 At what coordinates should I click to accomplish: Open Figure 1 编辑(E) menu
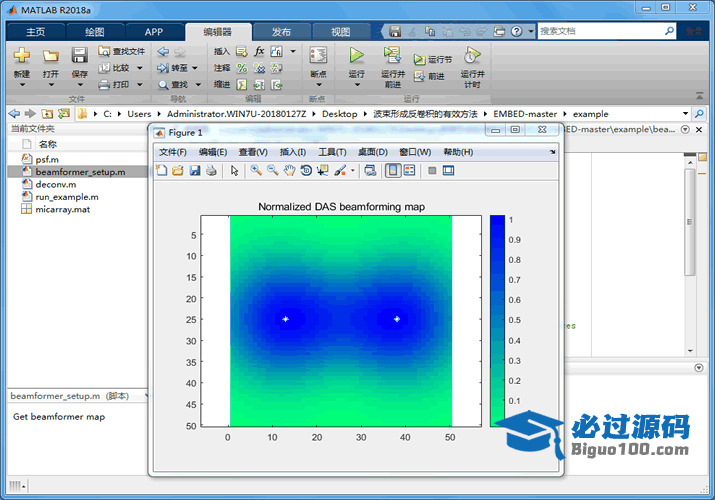[212, 152]
